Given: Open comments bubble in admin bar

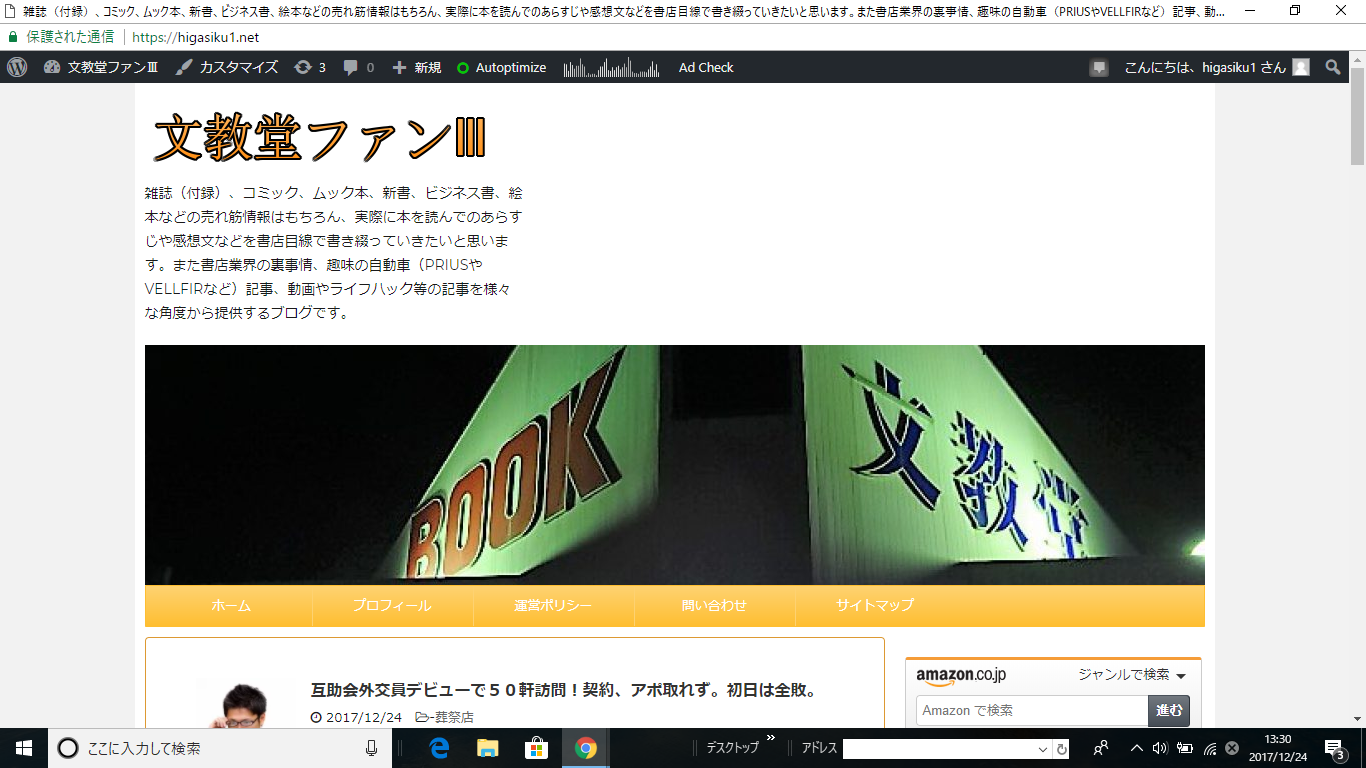Looking at the screenshot, I should coord(358,67).
